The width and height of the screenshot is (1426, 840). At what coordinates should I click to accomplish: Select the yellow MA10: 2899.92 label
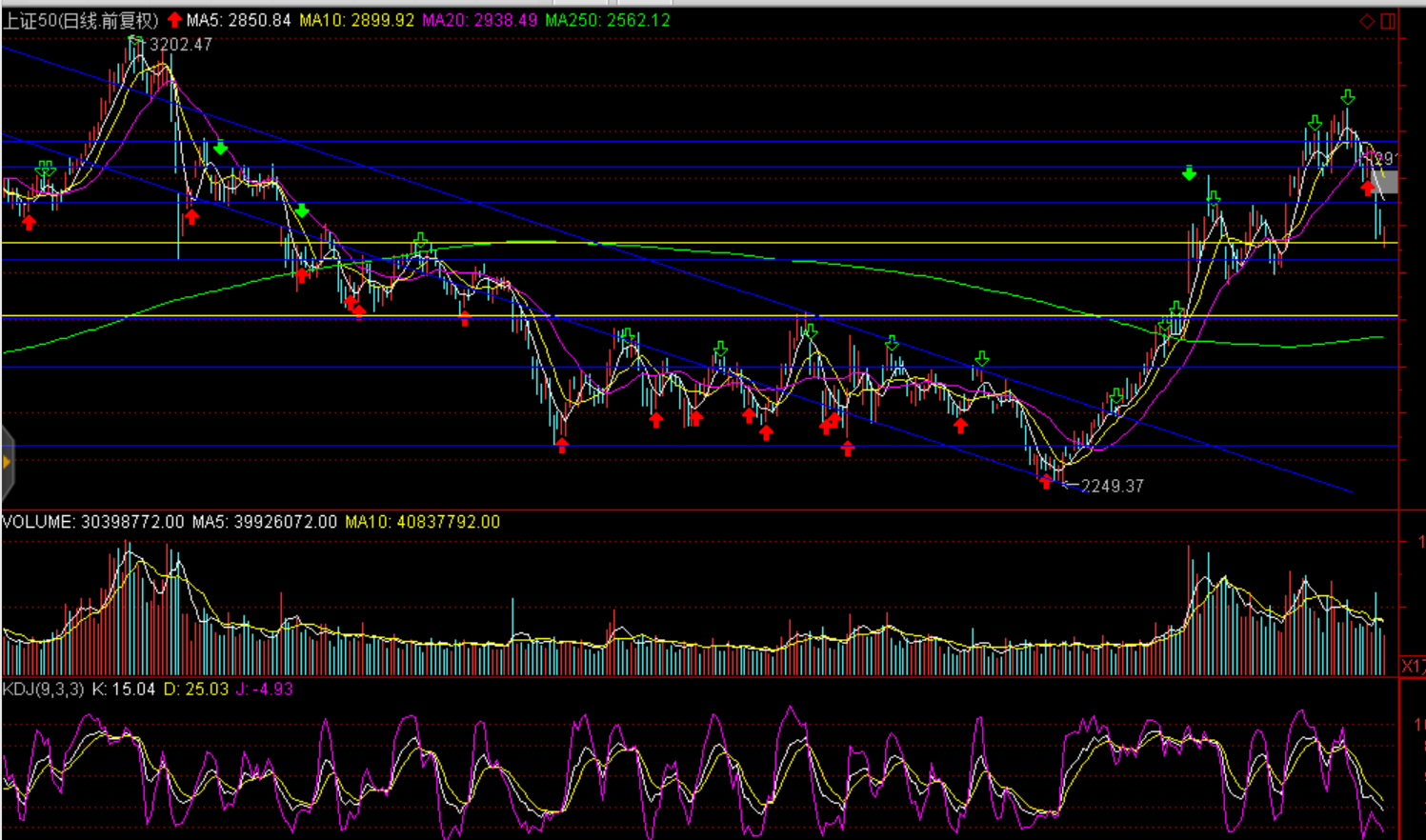click(356, 20)
